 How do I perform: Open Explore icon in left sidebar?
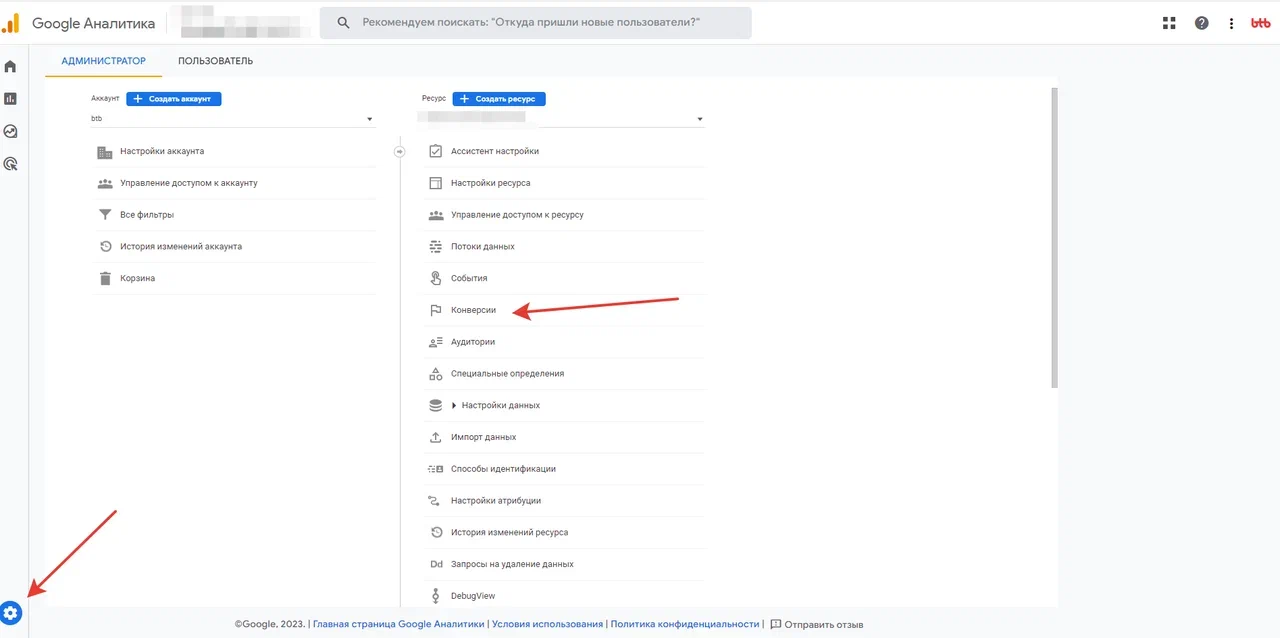[x=11, y=131]
